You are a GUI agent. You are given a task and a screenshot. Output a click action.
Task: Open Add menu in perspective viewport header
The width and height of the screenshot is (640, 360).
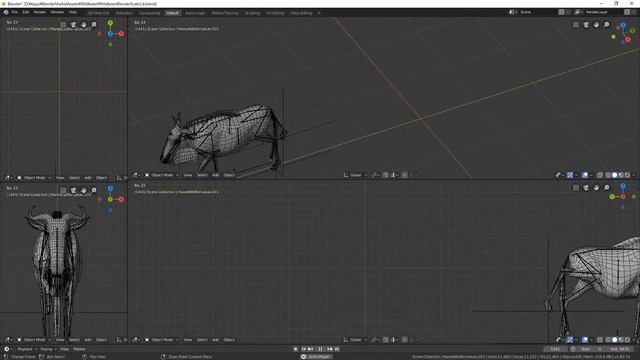[216, 175]
